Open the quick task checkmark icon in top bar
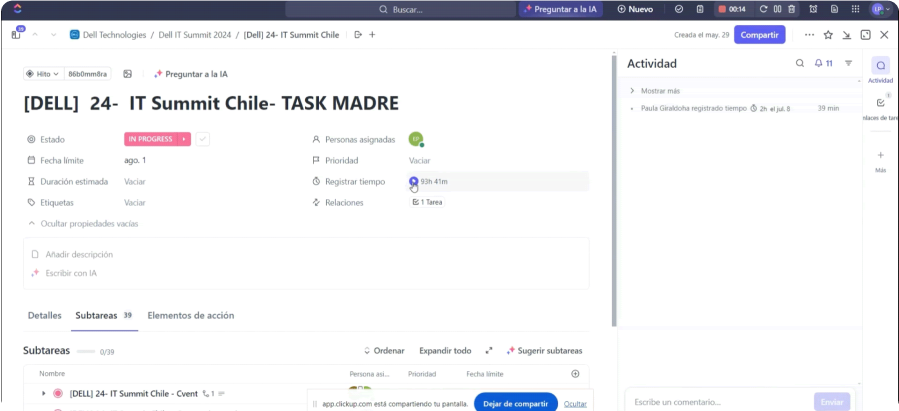Viewport: 899px width, 411px height. coord(679,9)
